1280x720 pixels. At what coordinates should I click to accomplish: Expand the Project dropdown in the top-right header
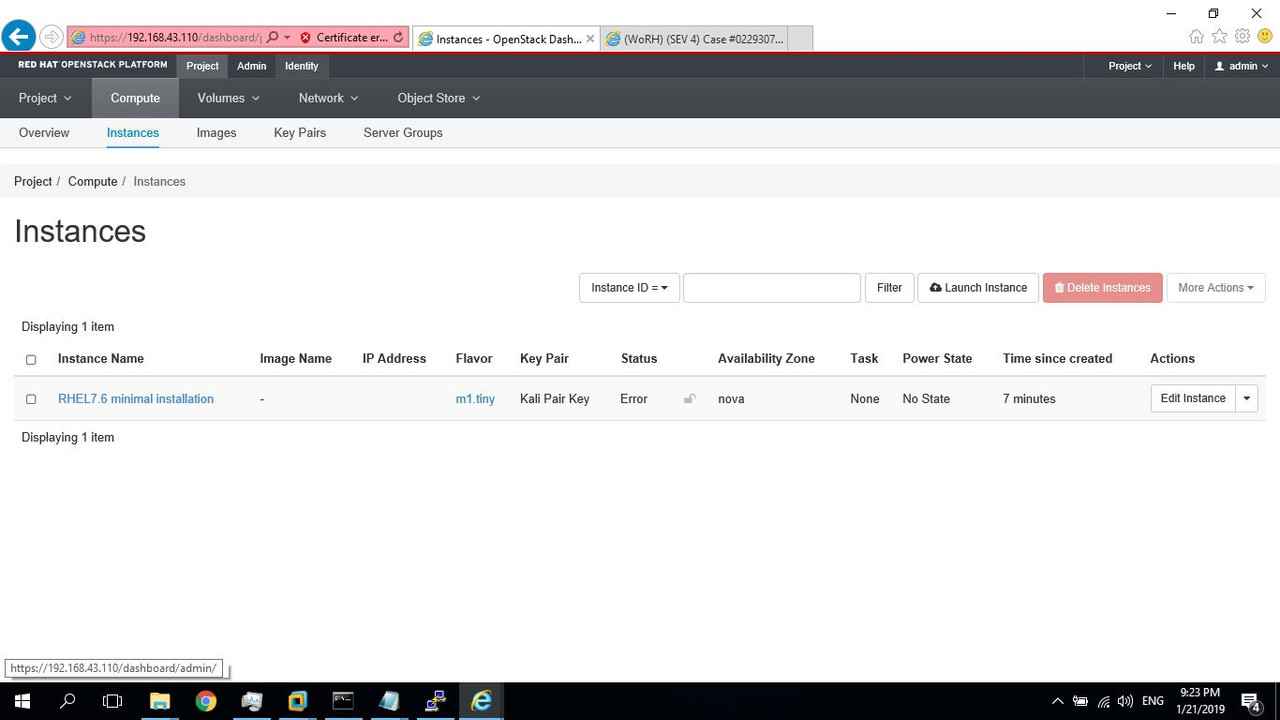tap(1130, 66)
